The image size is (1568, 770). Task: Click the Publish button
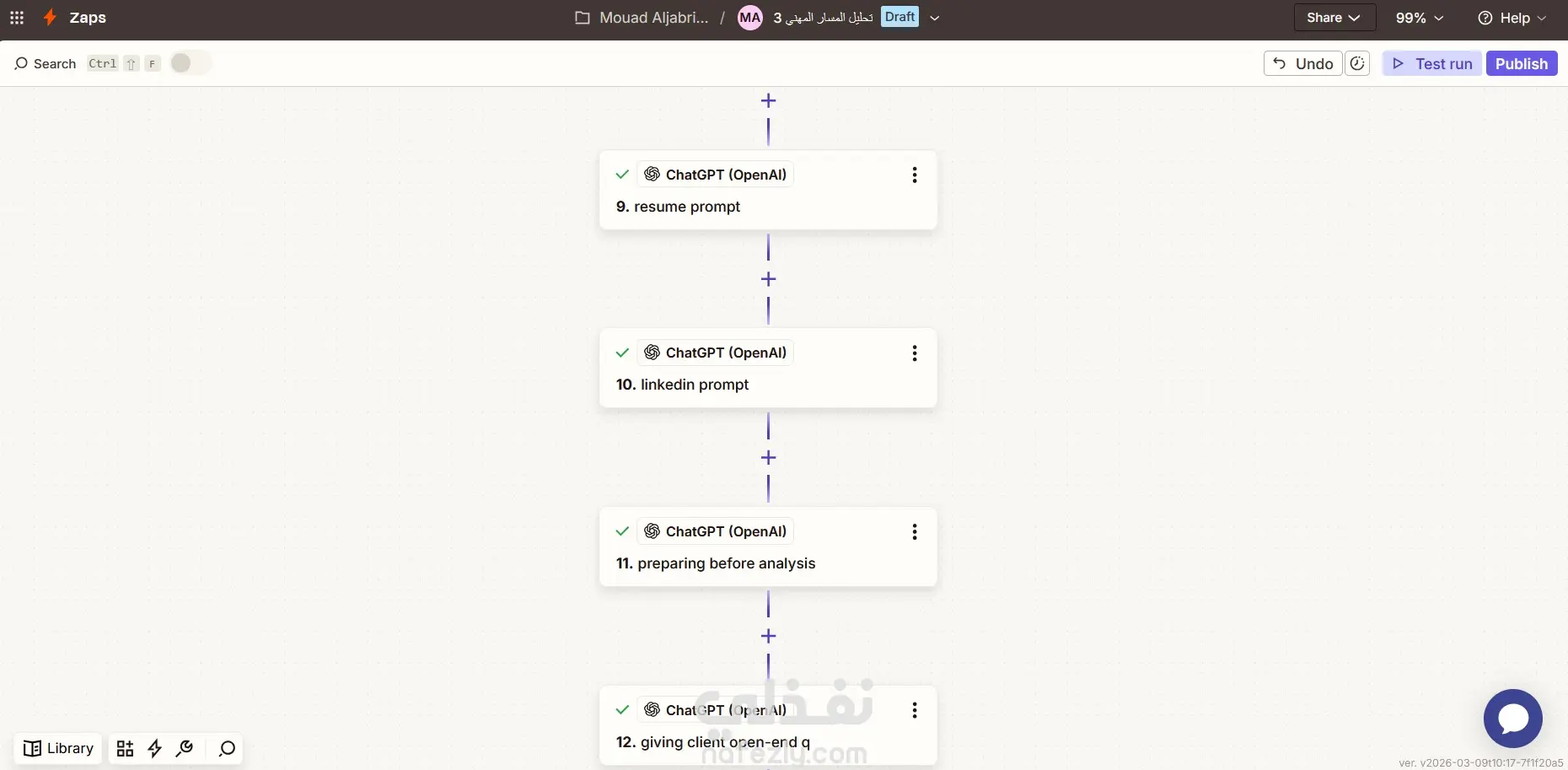click(x=1521, y=63)
